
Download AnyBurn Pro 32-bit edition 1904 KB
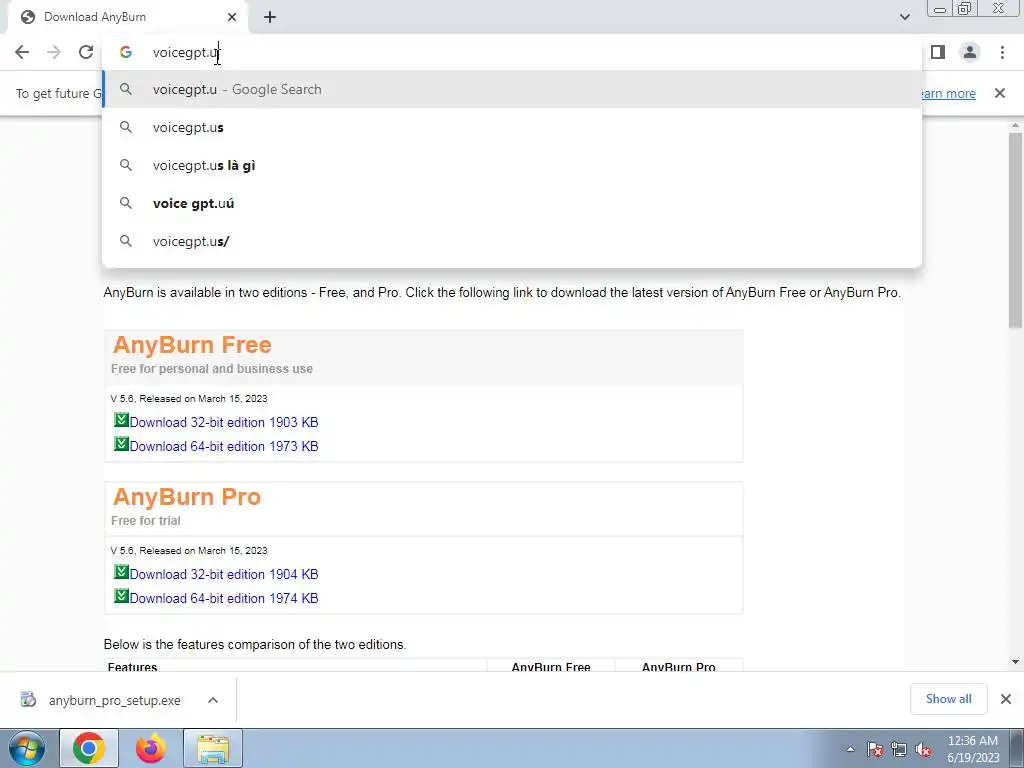point(224,575)
